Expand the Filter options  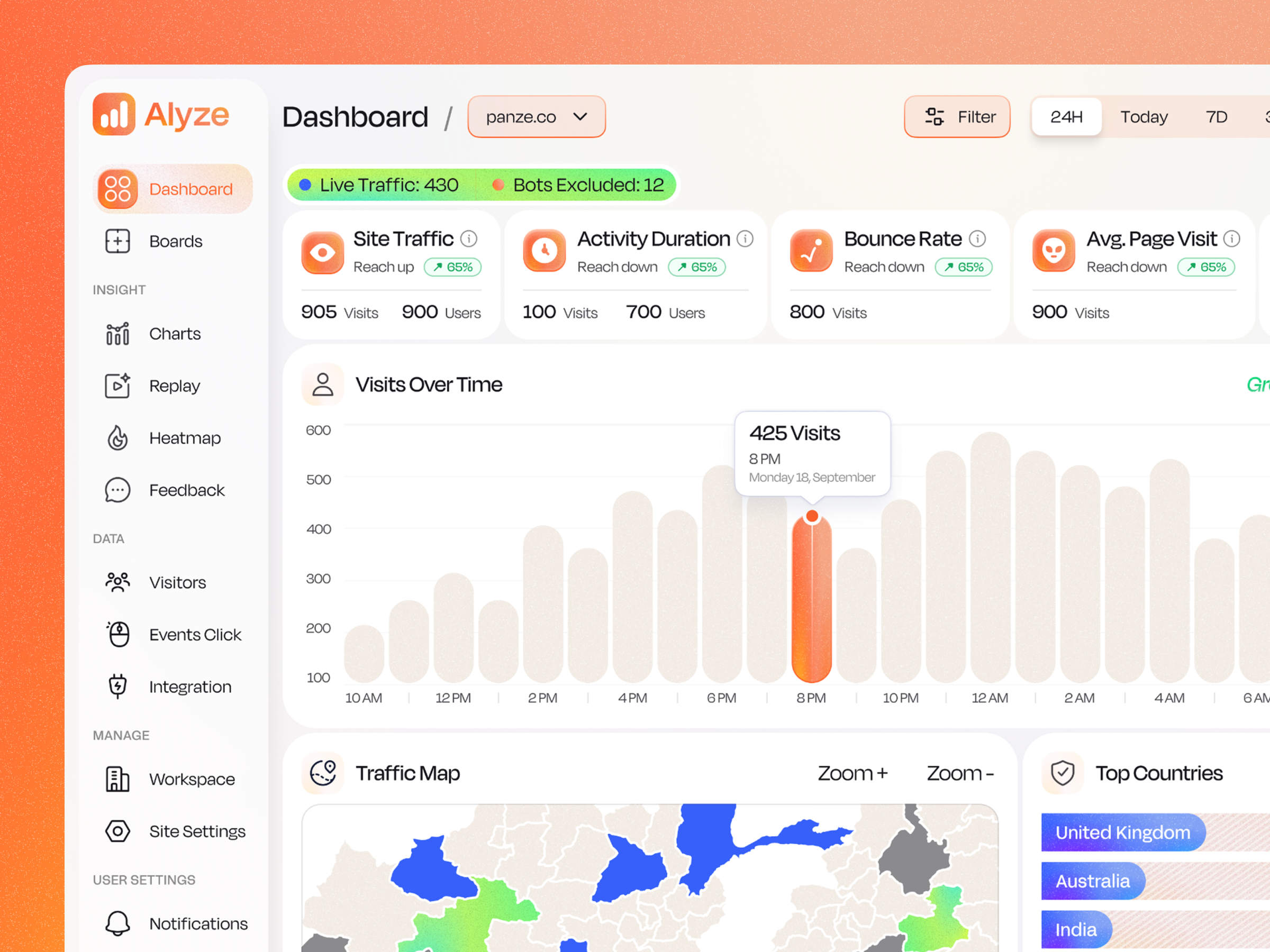(x=957, y=116)
